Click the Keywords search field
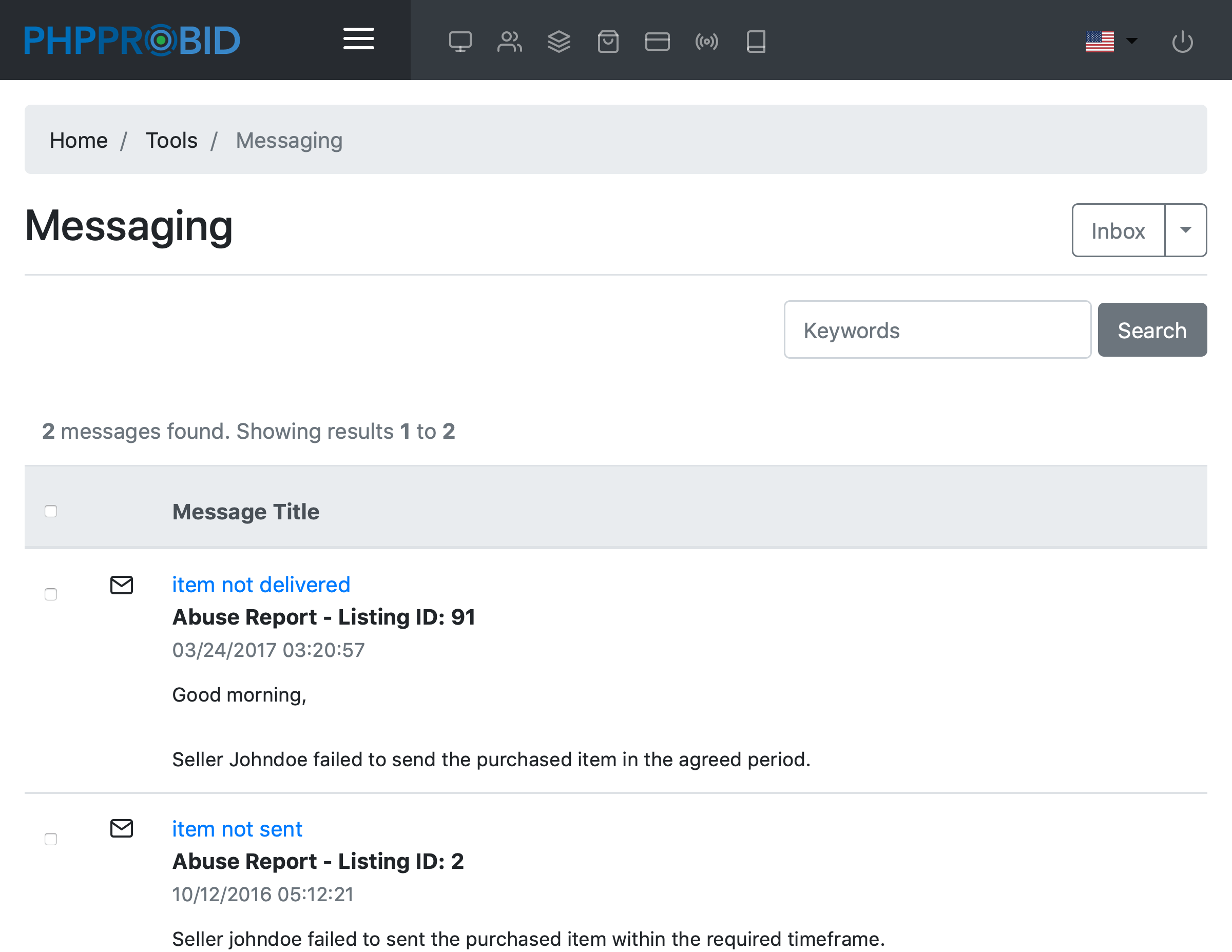The width and height of the screenshot is (1232, 952). [937, 330]
